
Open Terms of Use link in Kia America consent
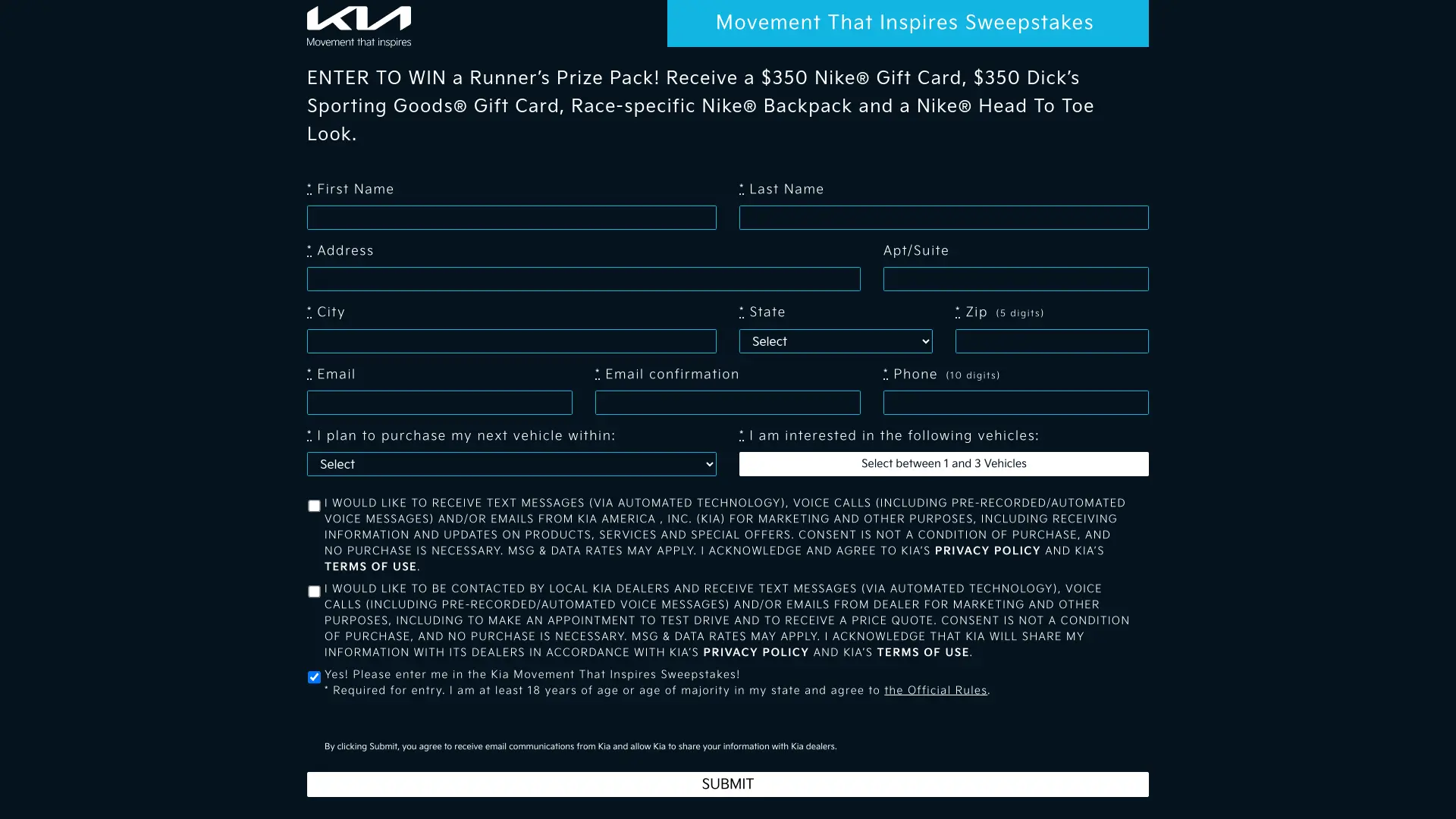pos(371,567)
